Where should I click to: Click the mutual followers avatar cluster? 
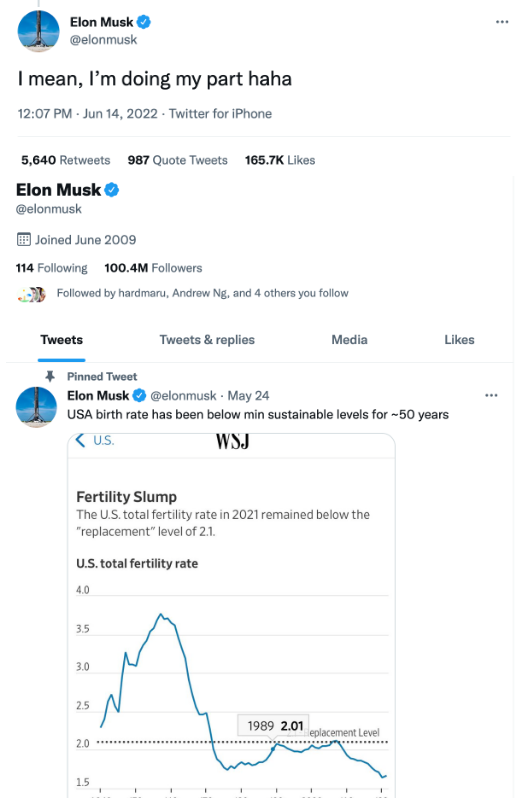click(x=32, y=294)
